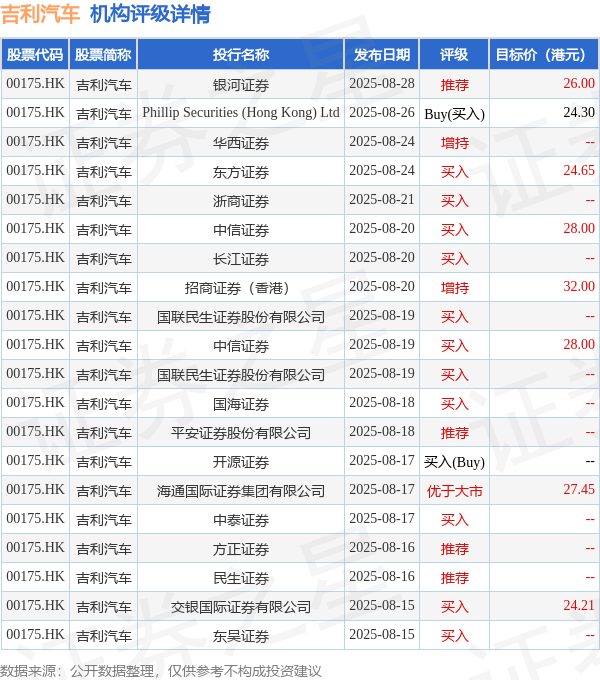The width and height of the screenshot is (600, 680).
Task: Click the 股票代码 column header
Action: coord(35,55)
